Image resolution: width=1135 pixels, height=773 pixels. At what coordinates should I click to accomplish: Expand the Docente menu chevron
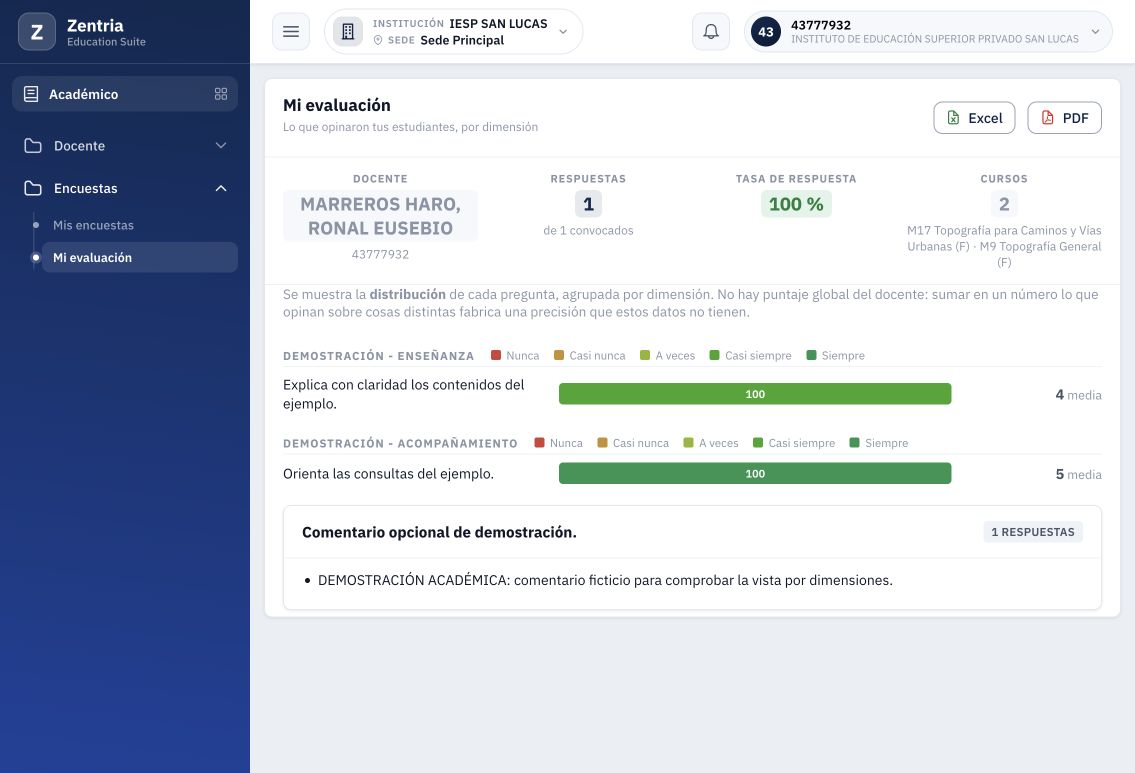(x=221, y=145)
